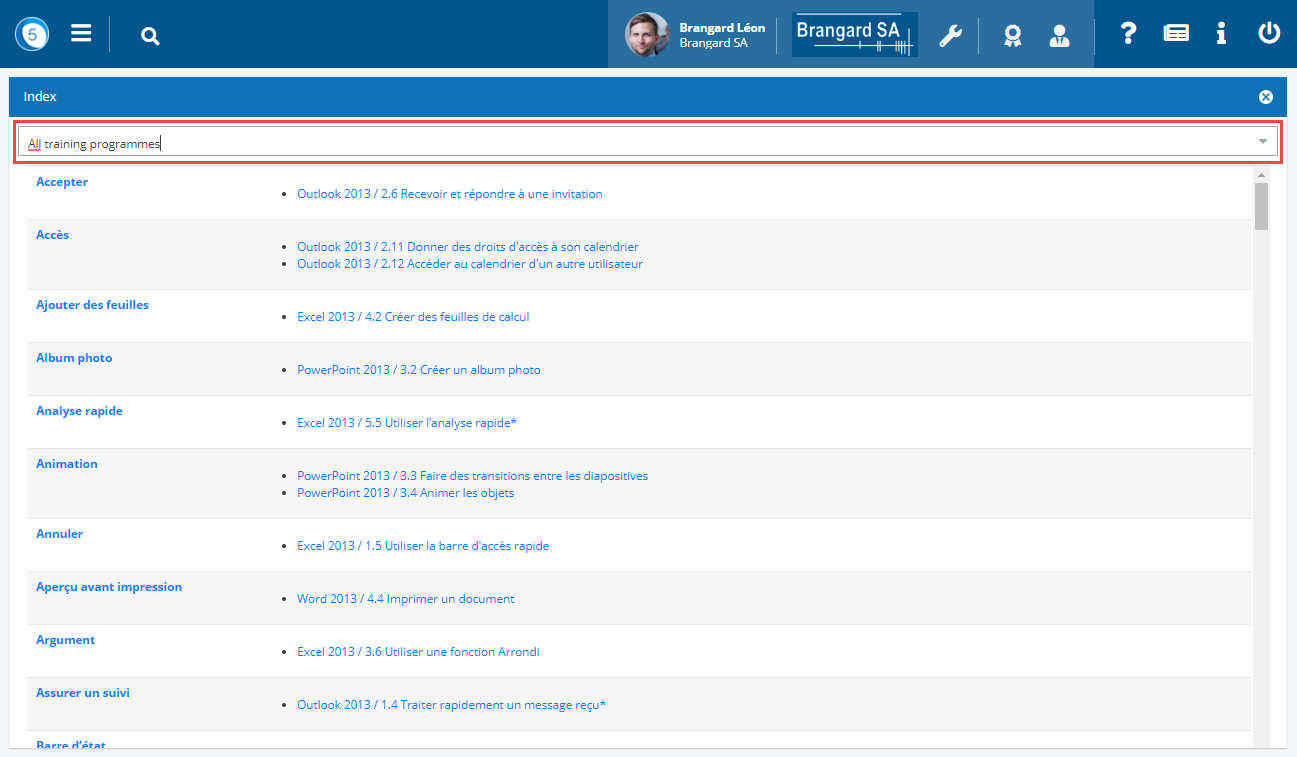Click Brangard Léon profile photo
Screen dimensions: 1297x757
click(646, 35)
